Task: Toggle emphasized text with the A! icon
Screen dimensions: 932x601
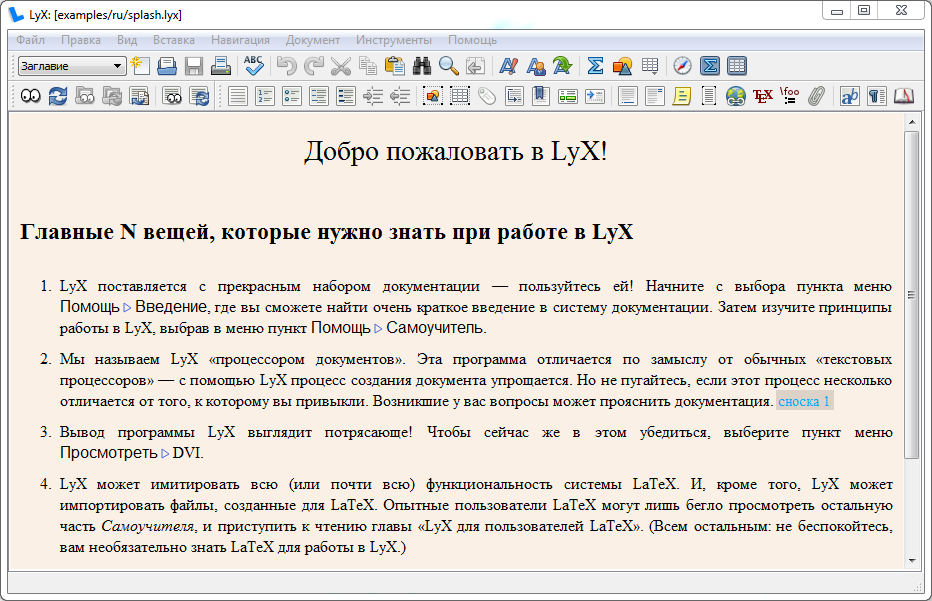Action: click(508, 66)
